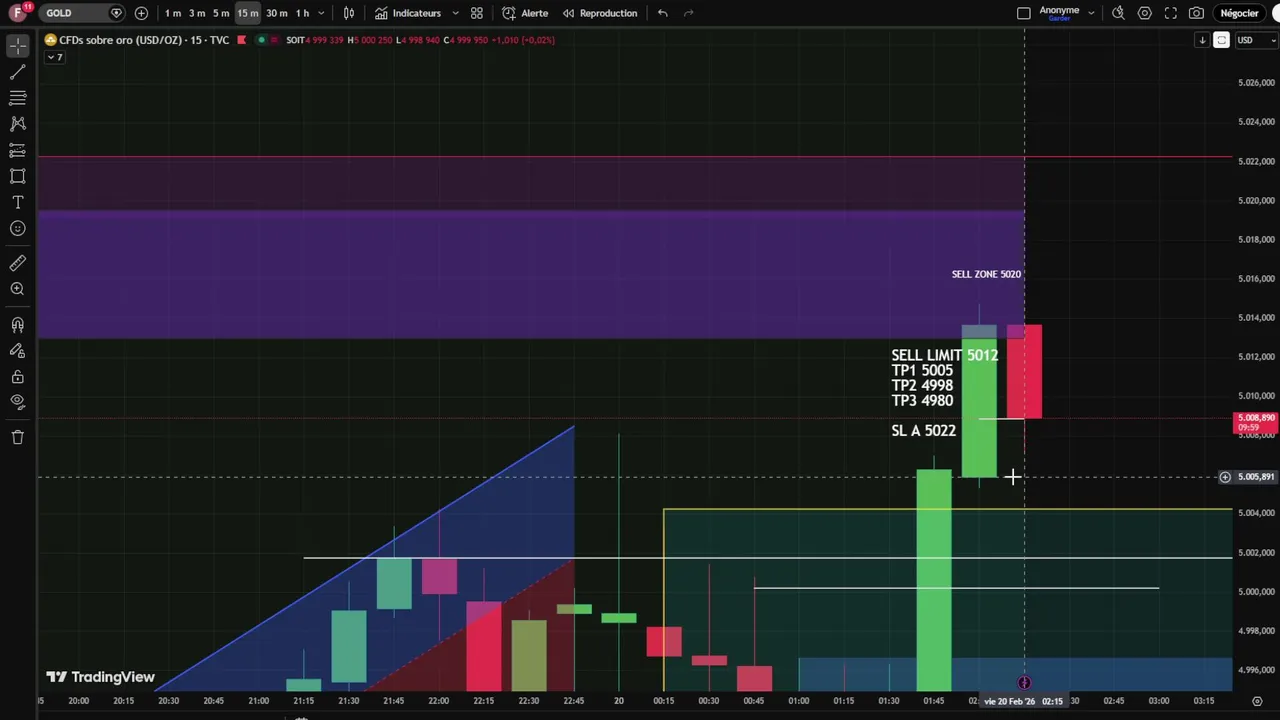
Task: Enter fullscreen mode
Action: [1170, 13]
